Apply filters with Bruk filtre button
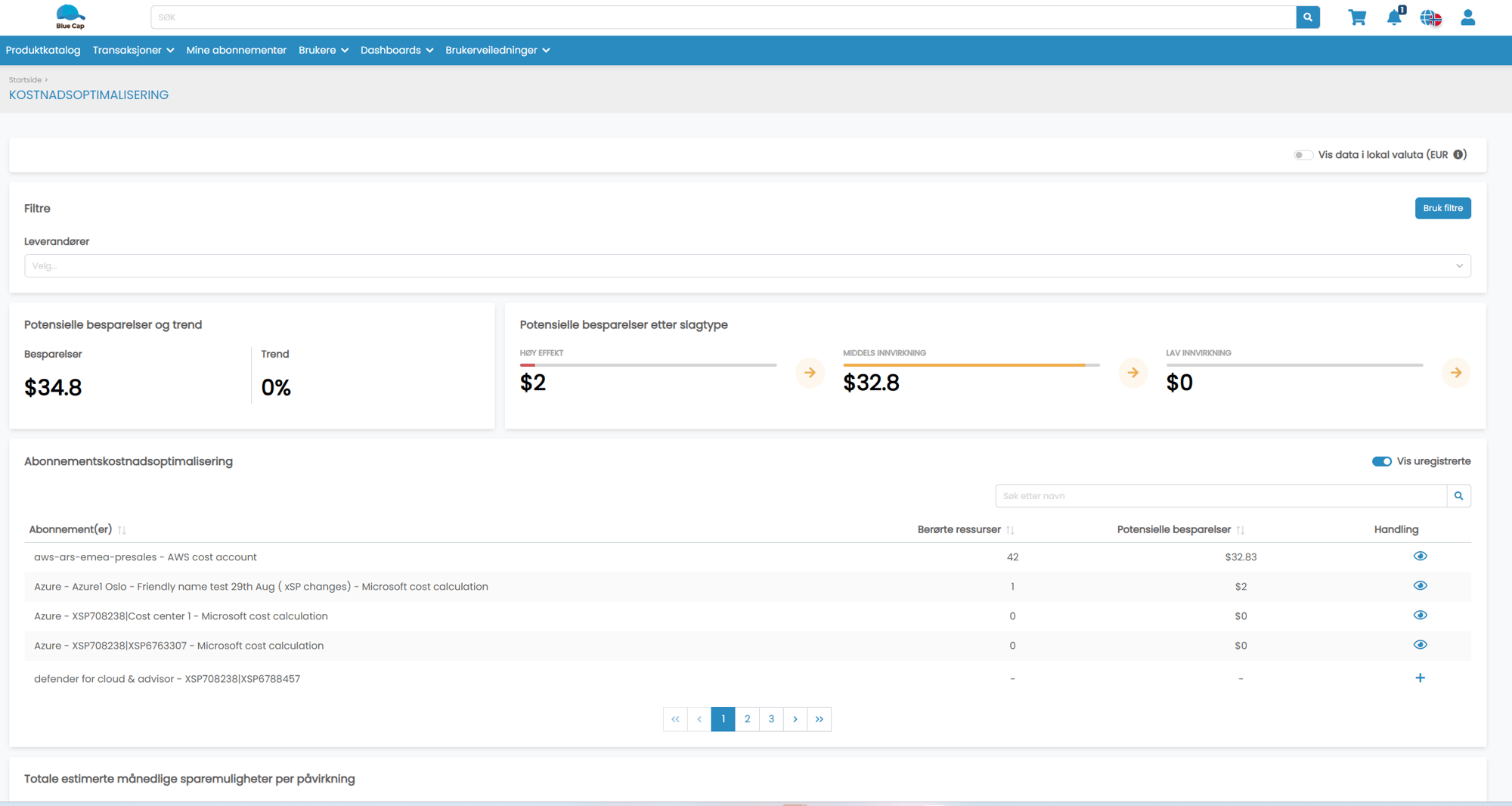The image size is (1512, 806). point(1442,208)
